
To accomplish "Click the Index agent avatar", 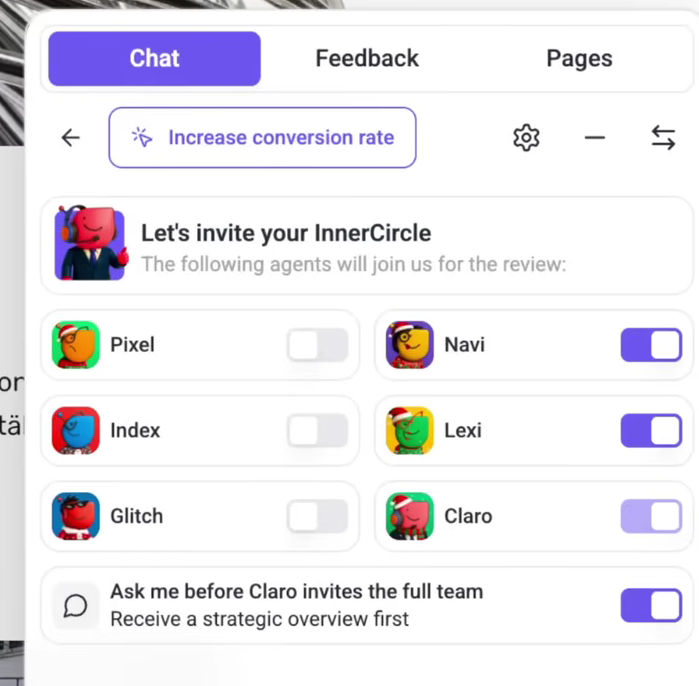I will (x=76, y=430).
